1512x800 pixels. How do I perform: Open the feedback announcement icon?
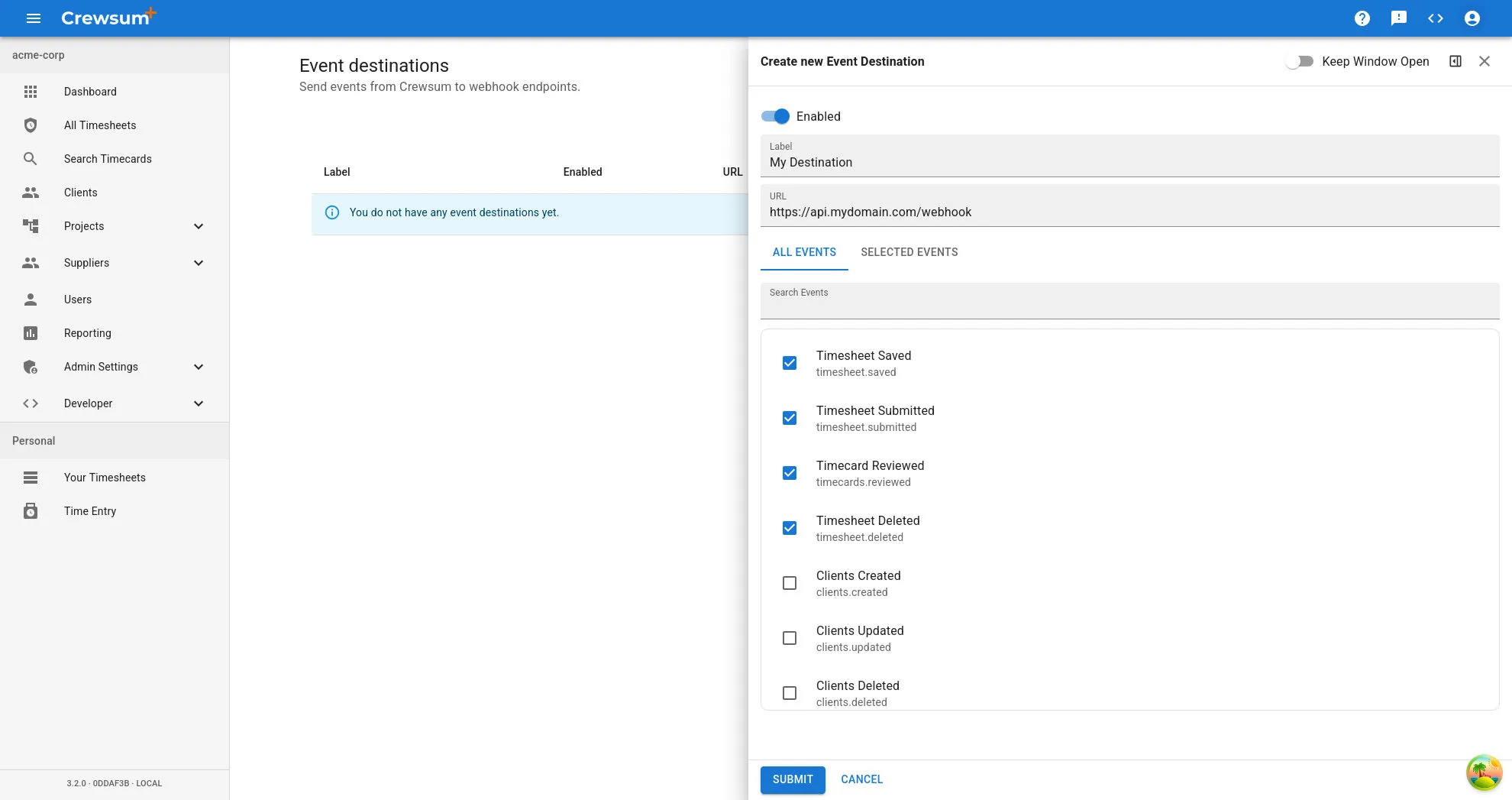(1398, 18)
